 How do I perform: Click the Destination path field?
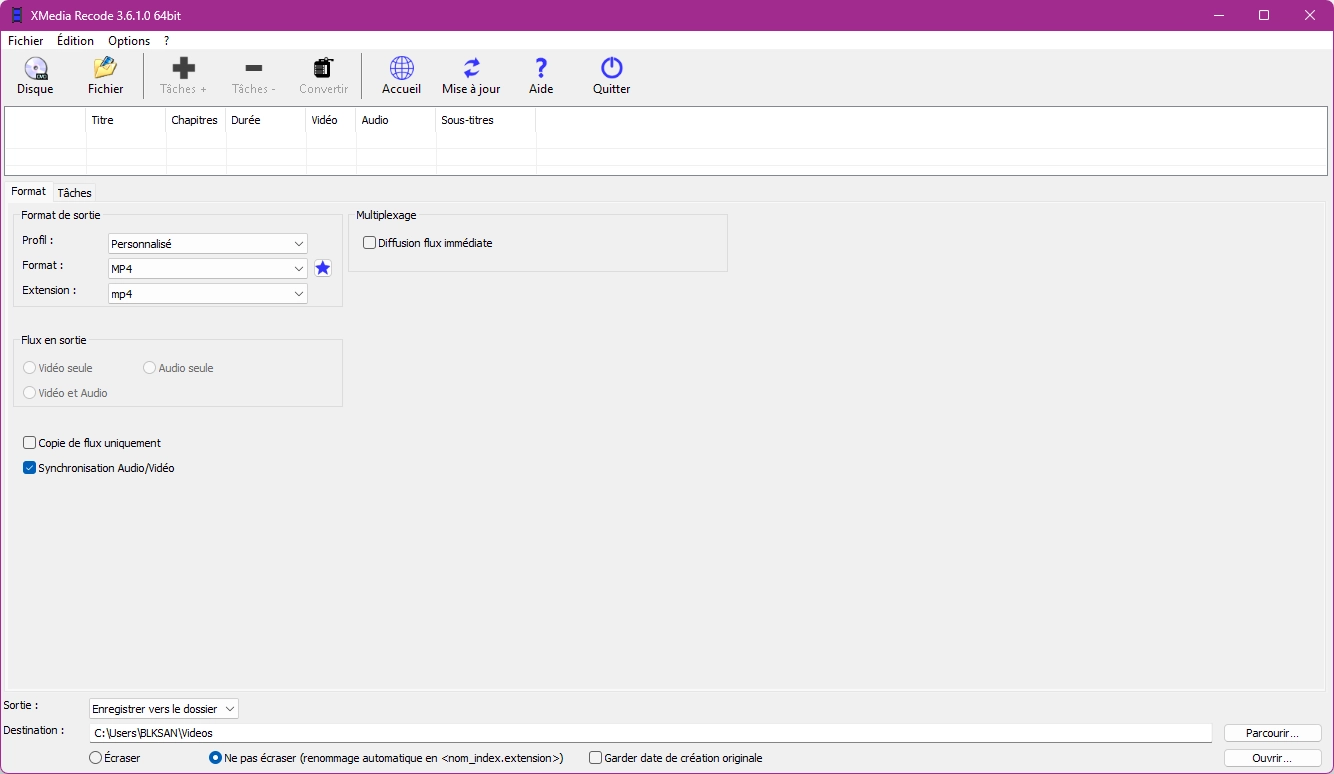(x=650, y=733)
